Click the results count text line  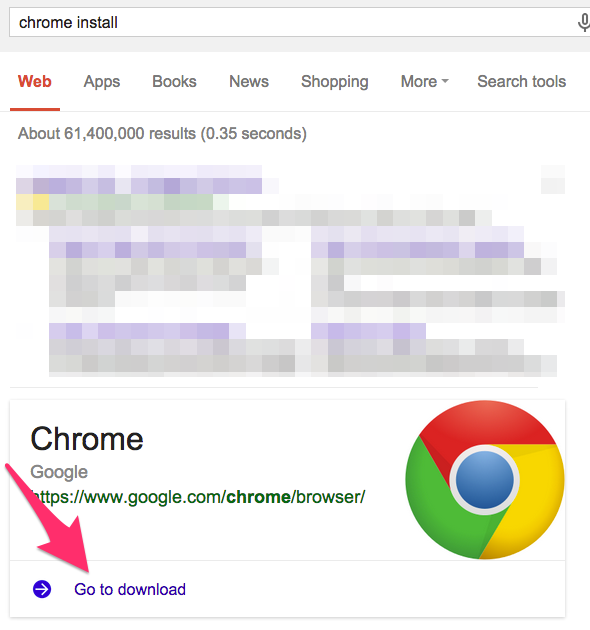162,133
